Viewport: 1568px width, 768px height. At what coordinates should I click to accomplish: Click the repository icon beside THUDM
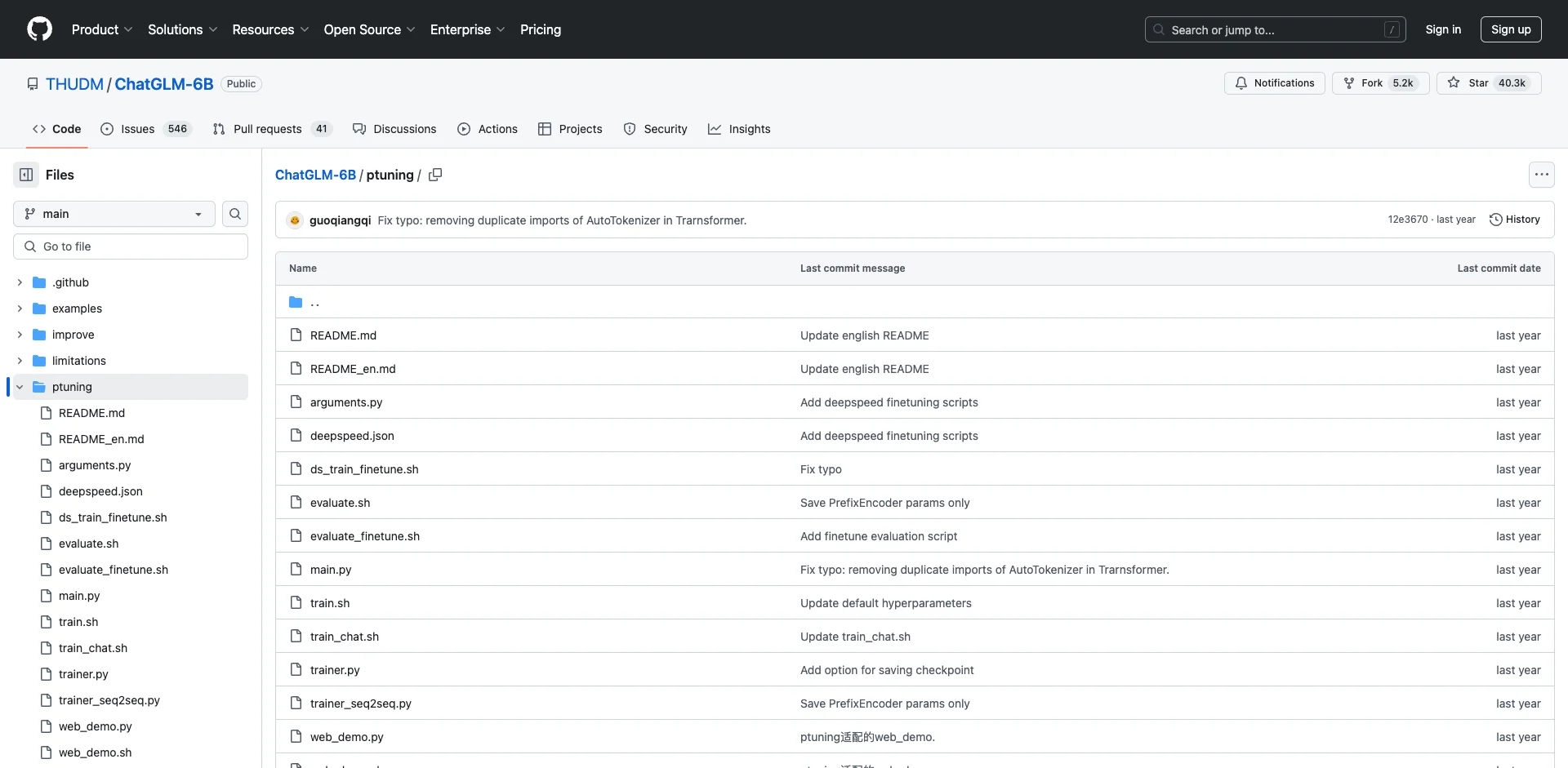click(33, 84)
